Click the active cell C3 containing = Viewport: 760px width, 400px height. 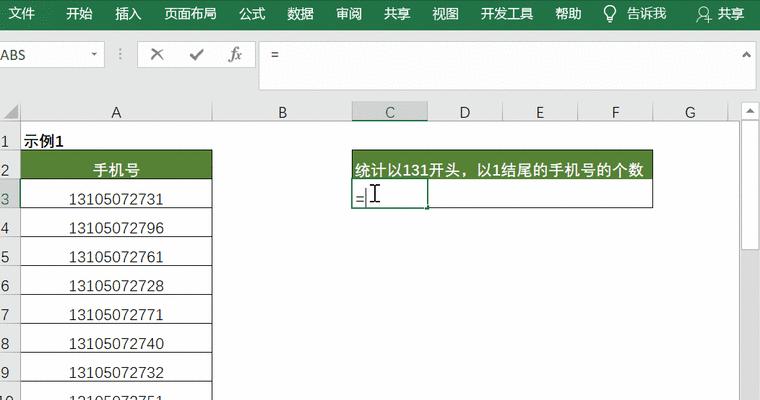point(390,194)
